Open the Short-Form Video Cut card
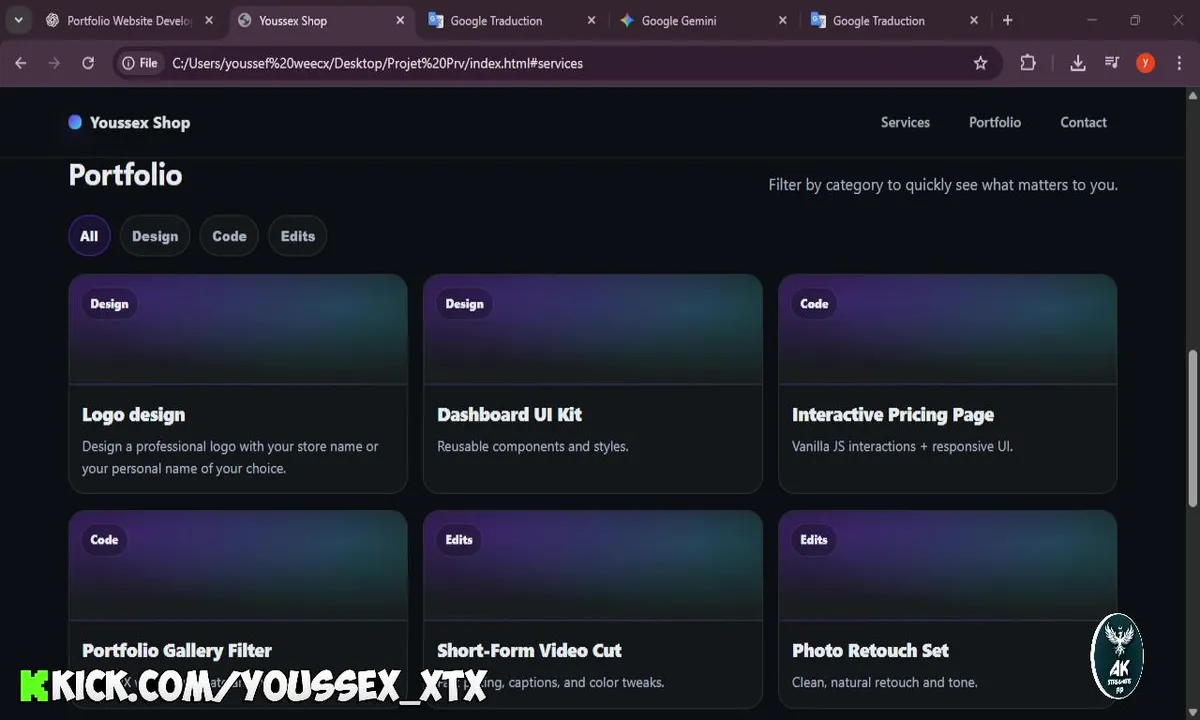The image size is (1200, 720). coord(593,610)
